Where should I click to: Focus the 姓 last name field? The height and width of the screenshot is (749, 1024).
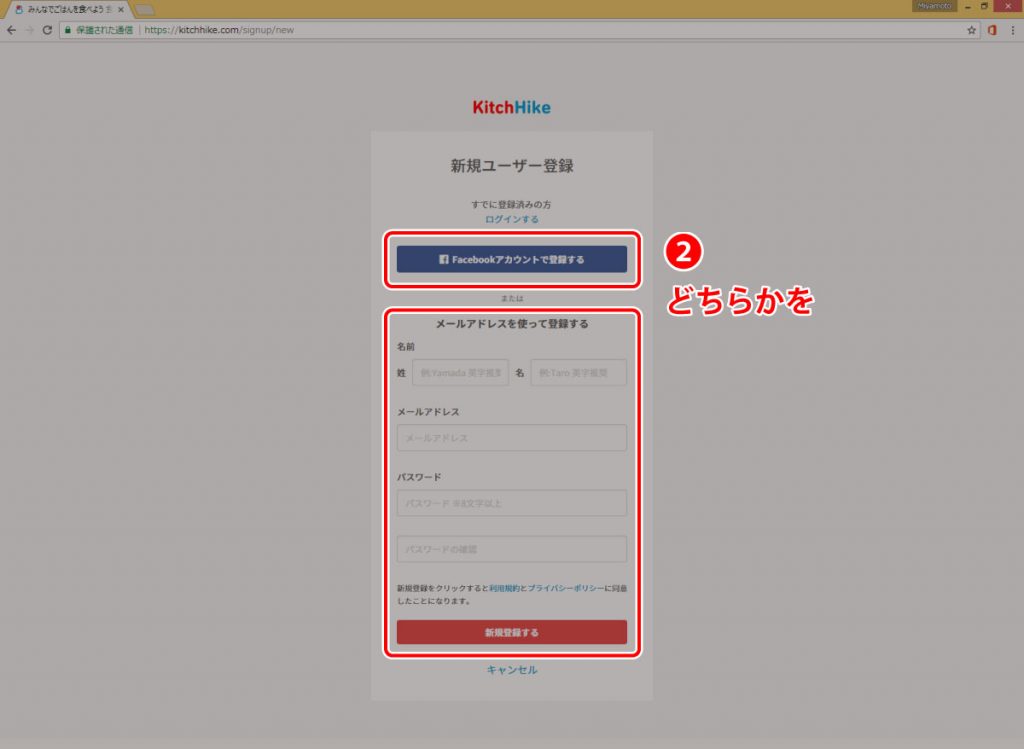[x=460, y=373]
